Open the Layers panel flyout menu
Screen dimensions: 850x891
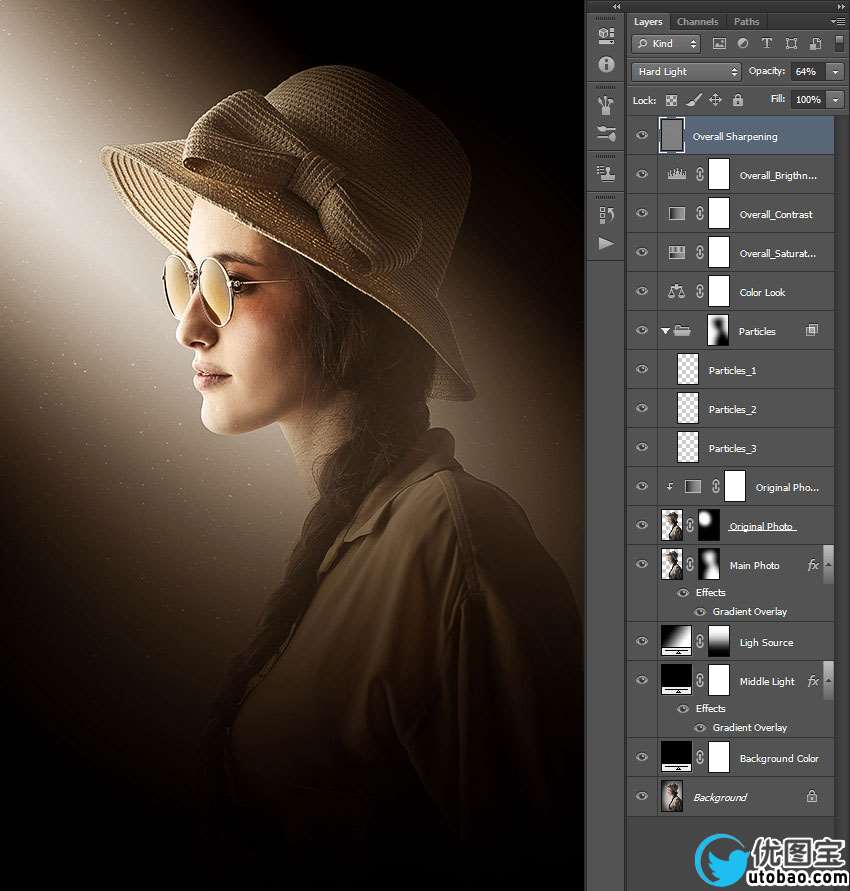837,21
